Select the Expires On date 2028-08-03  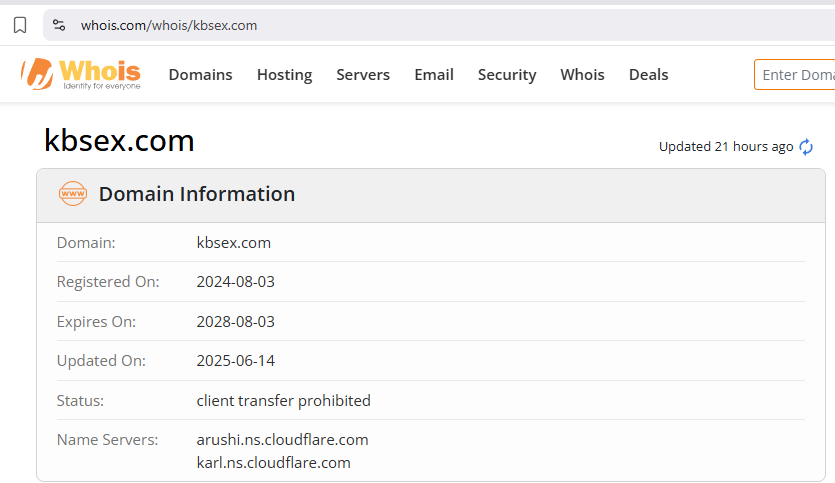235,322
